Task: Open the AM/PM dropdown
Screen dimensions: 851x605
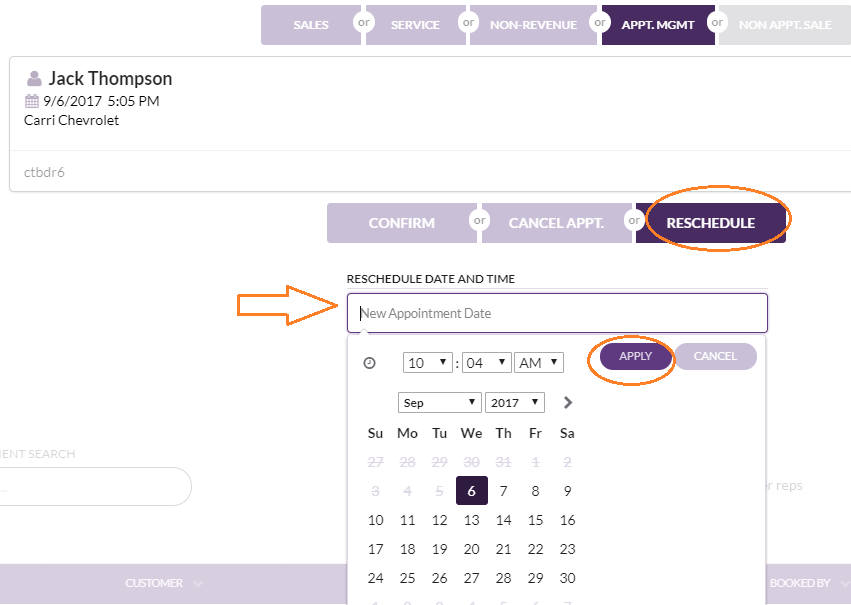Action: point(539,362)
